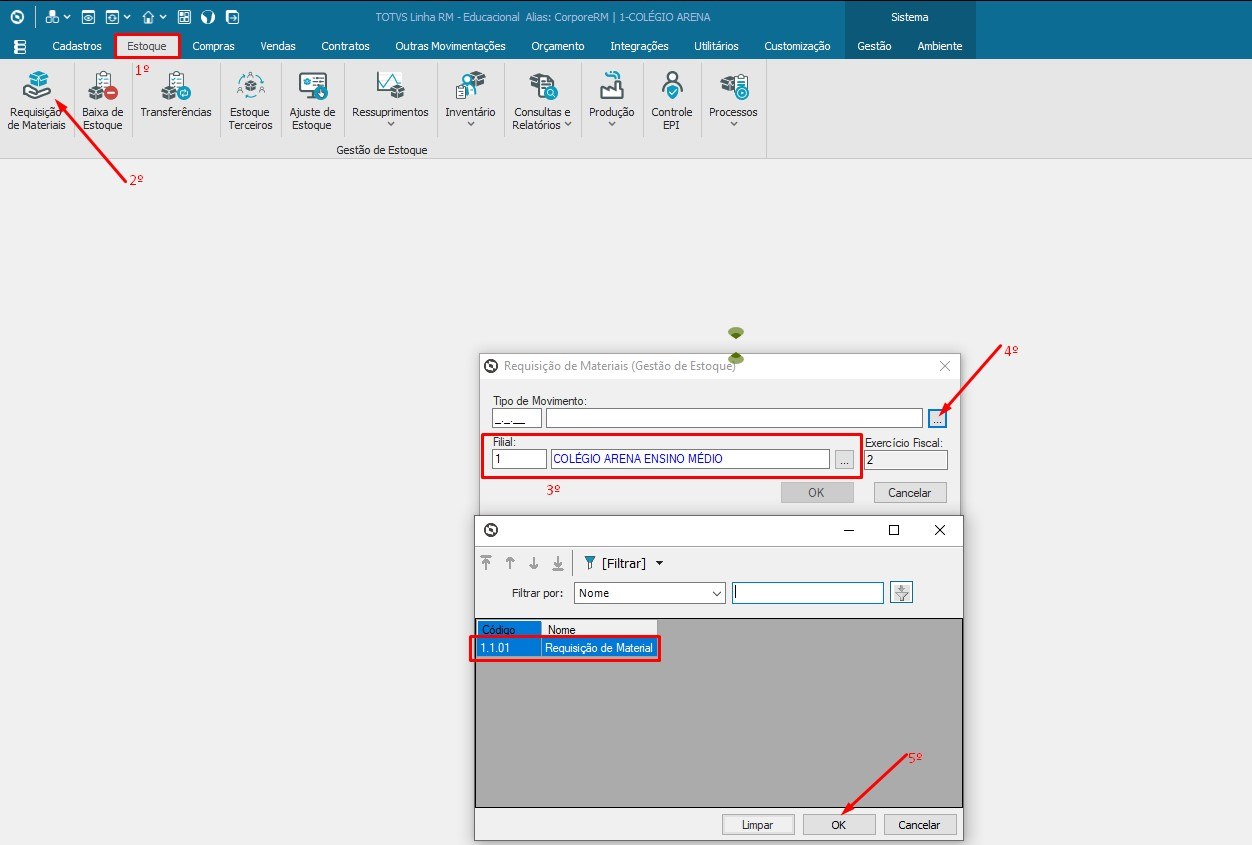
Task: Switch to the Compras ribbon tab
Action: click(x=213, y=46)
